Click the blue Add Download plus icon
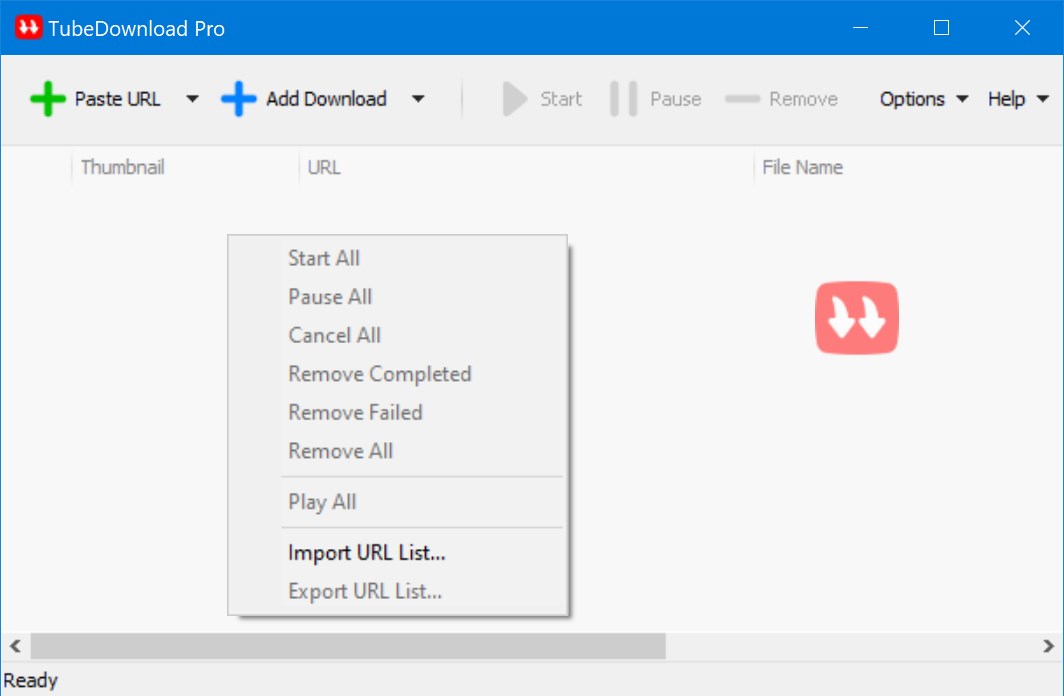 [x=237, y=98]
